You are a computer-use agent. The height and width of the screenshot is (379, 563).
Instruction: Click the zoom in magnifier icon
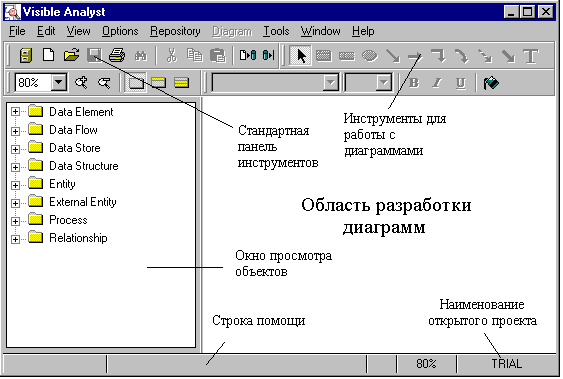(82, 83)
